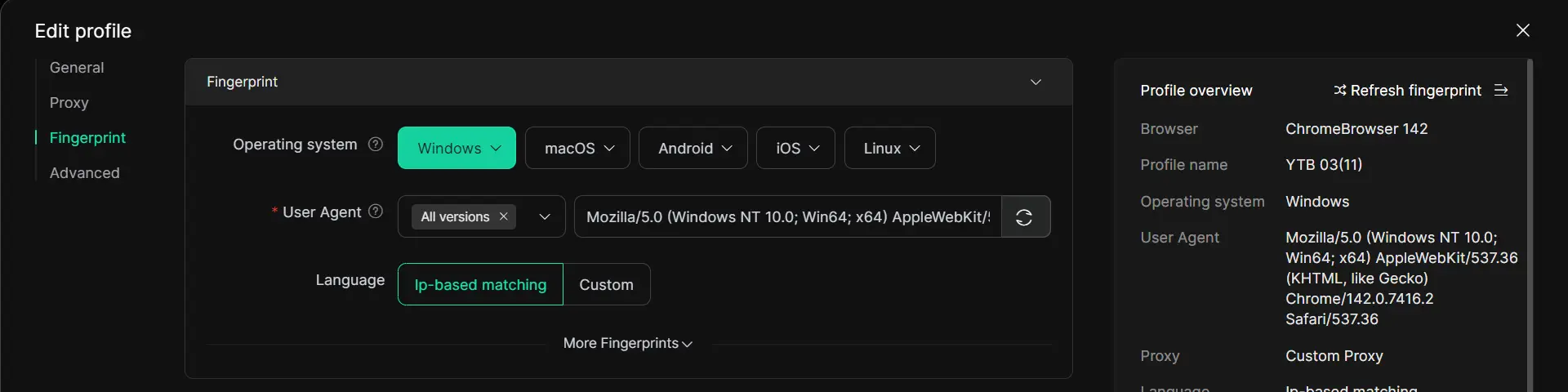Click the Refresh fingerprint shuffle icon
The height and width of the screenshot is (392, 1568).
tap(1339, 90)
